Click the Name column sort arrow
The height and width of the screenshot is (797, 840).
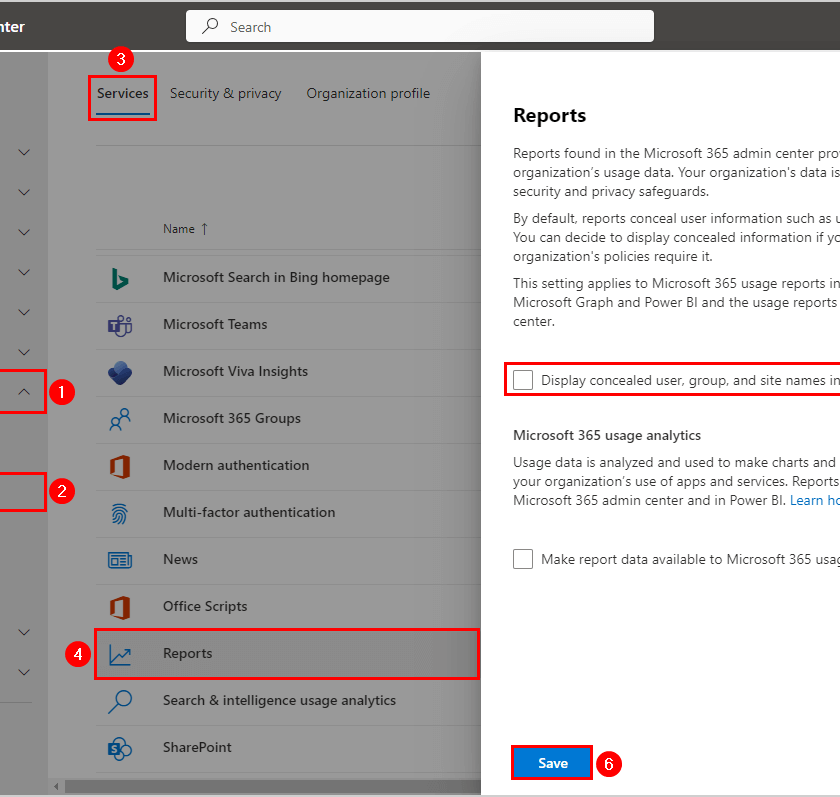pyautogui.click(x=205, y=229)
